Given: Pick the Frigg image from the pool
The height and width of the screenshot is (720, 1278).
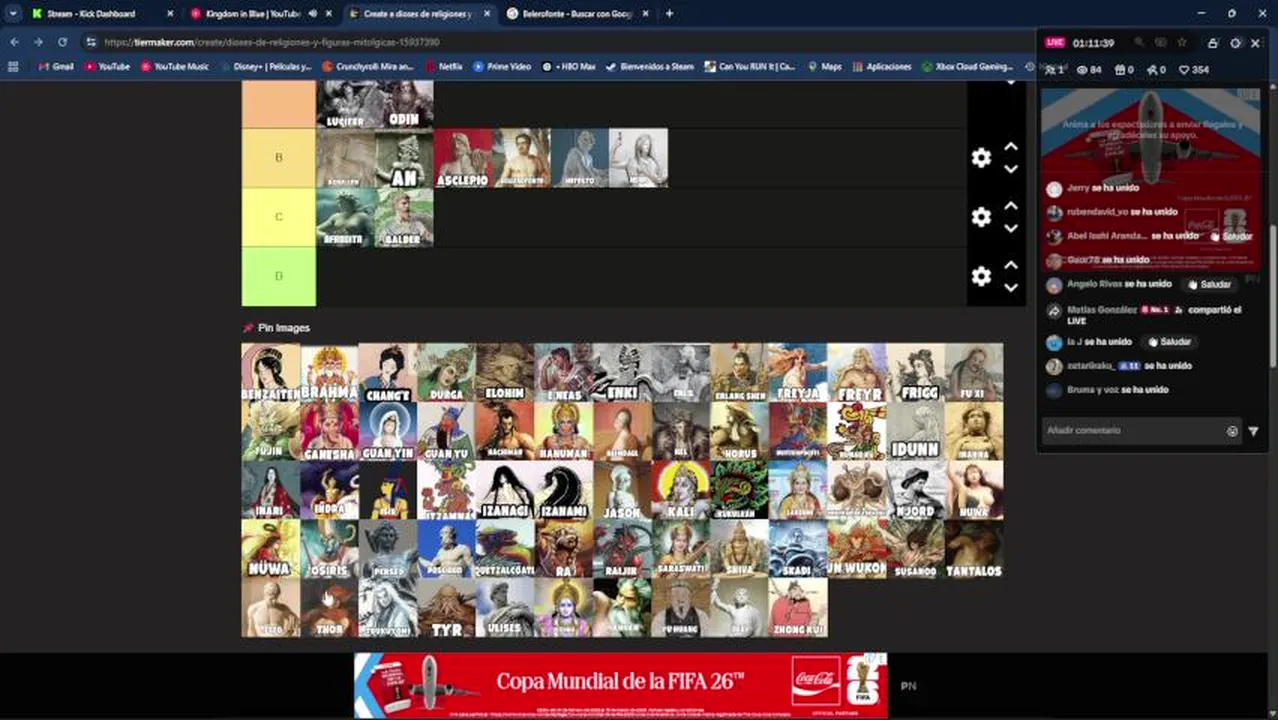Looking at the screenshot, I should pyautogui.click(x=915, y=373).
